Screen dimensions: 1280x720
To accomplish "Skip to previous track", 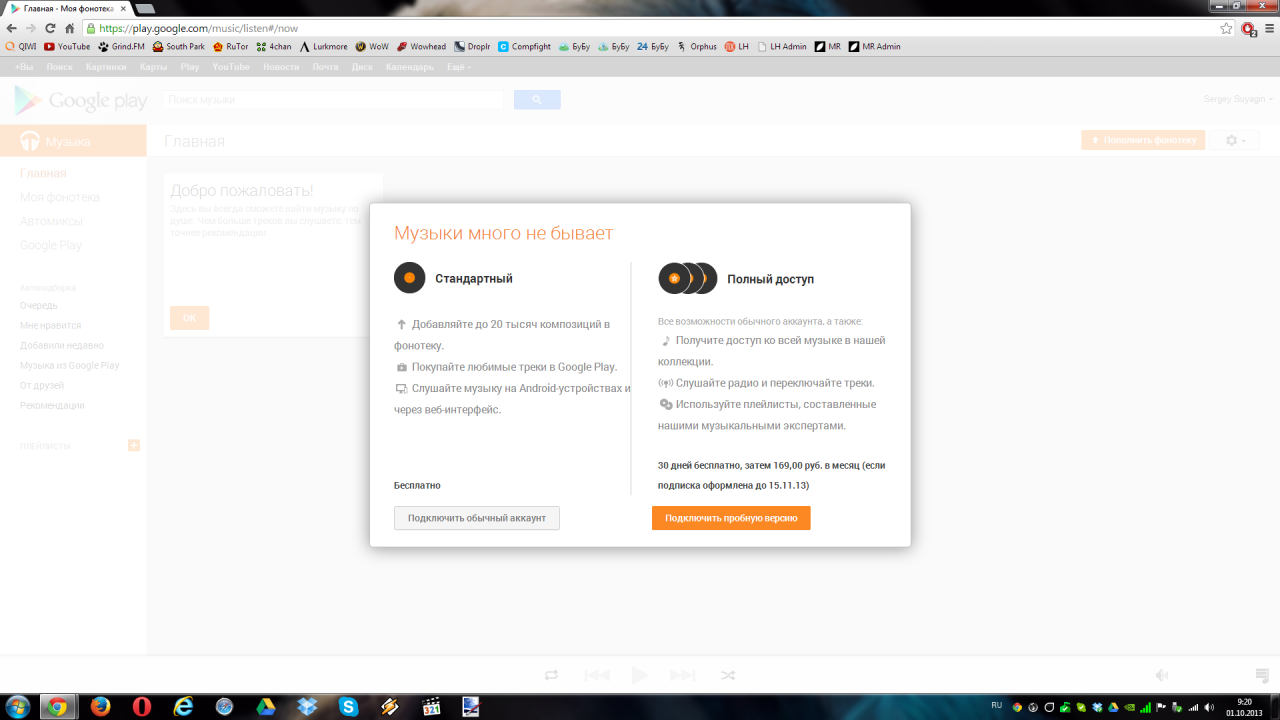I will click(597, 675).
